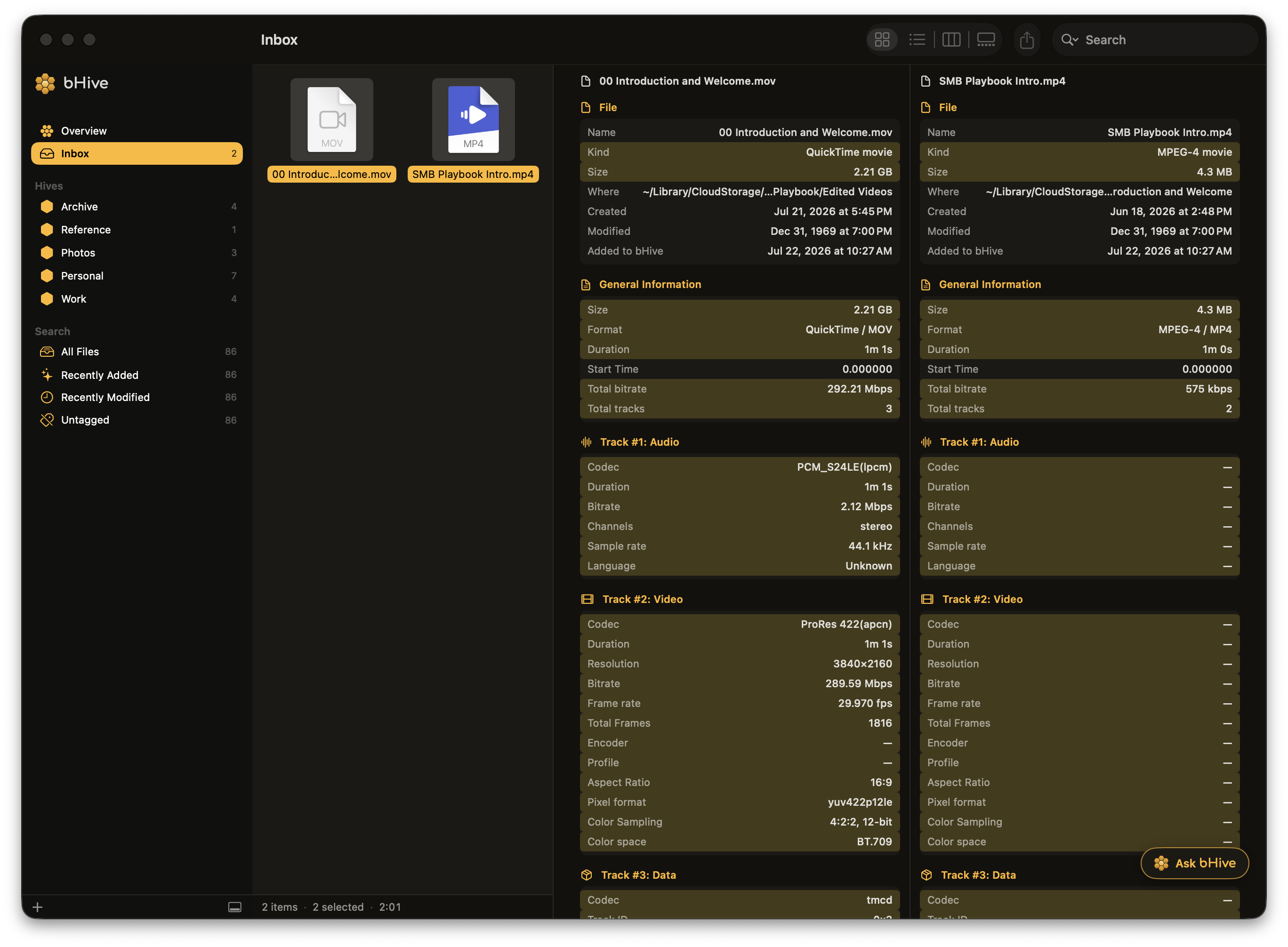Show All Files search
This screenshot has height=947, width=1288.
[x=137, y=352]
